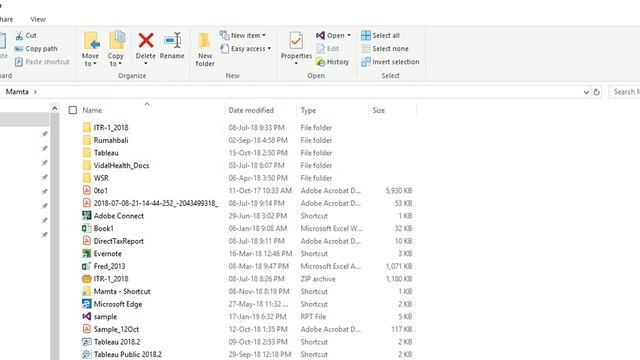Viewport: 640px width, 360px height.
Task: Sort by the Type column header
Action: 308,110
